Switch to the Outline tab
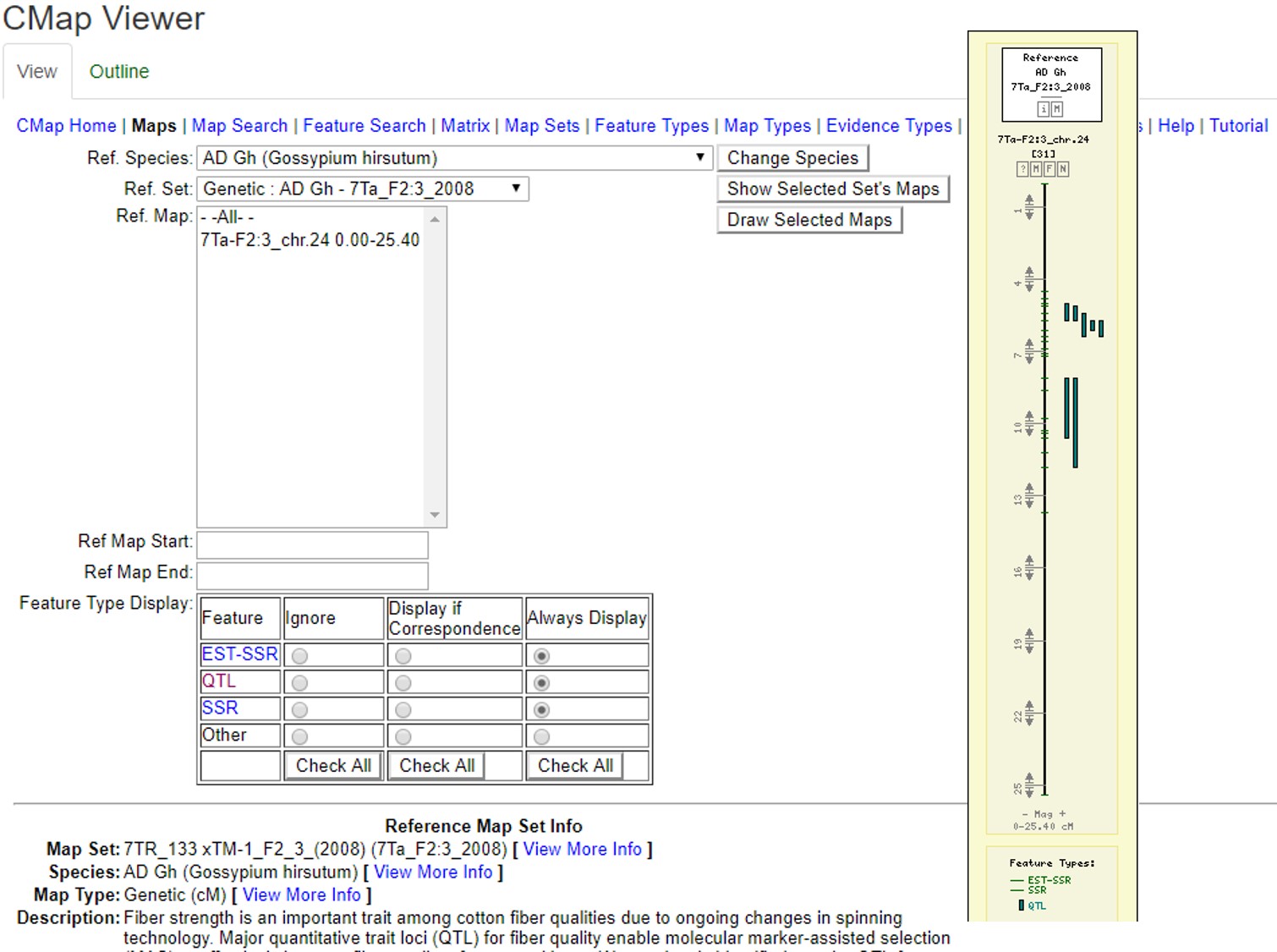 (119, 72)
